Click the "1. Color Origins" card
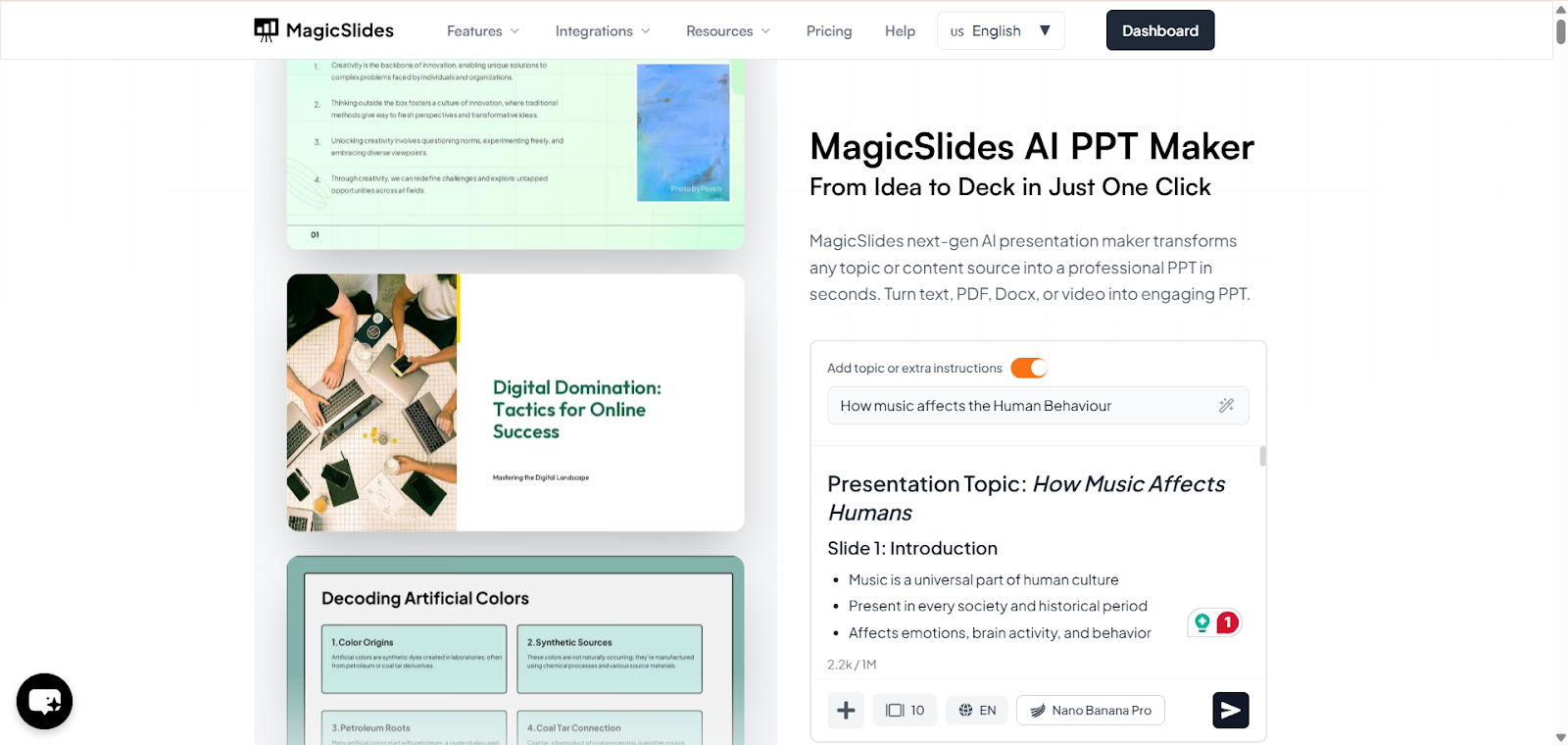This screenshot has width=1568, height=745. [x=415, y=659]
